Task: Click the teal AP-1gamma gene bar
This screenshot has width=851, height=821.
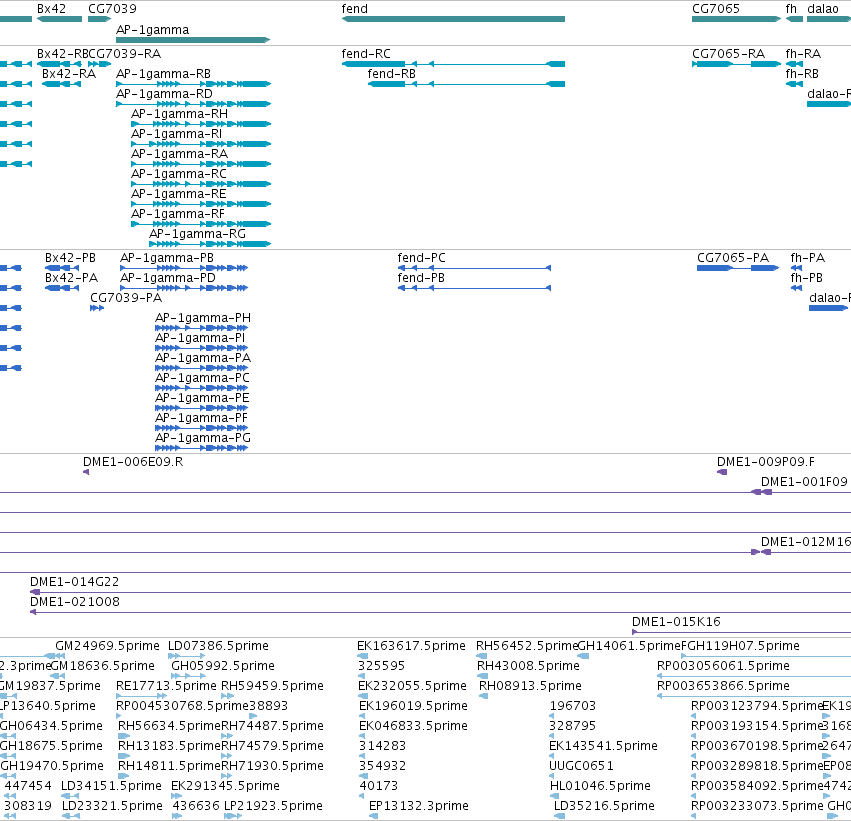Action: [193, 40]
